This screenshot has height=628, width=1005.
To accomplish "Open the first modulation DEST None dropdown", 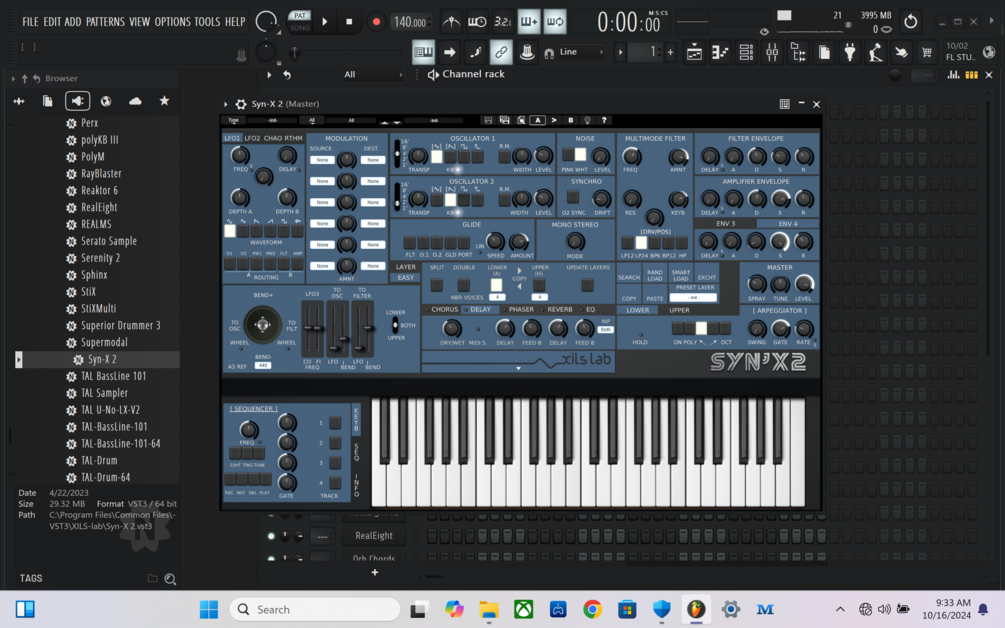I will point(372,160).
